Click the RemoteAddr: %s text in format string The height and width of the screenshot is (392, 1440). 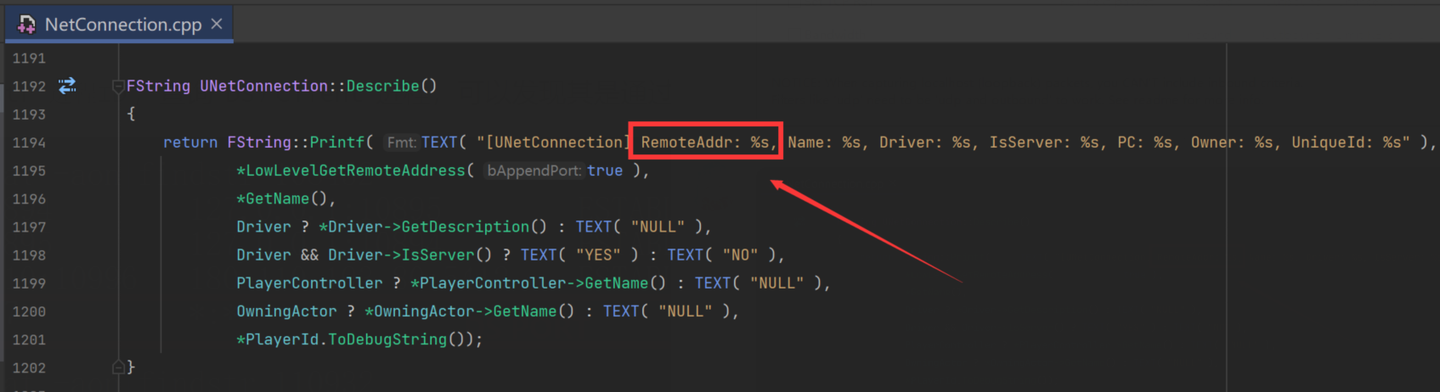[x=706, y=142]
